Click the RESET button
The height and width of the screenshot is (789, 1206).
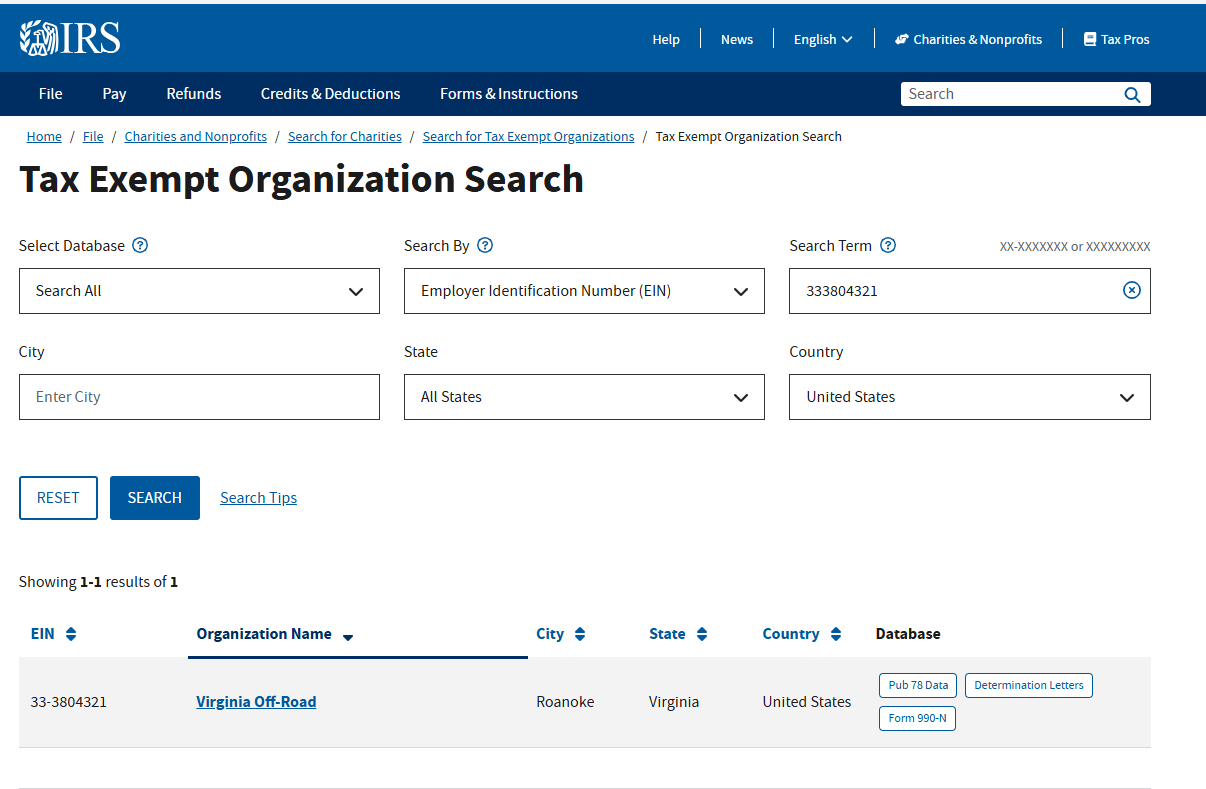tap(58, 498)
